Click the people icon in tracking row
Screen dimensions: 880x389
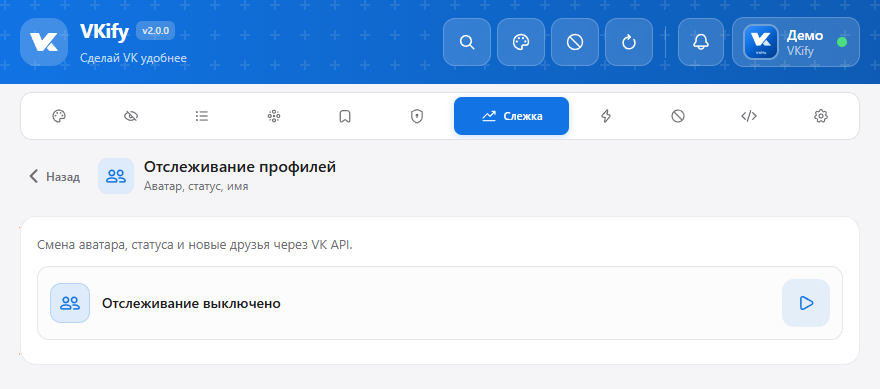70,303
